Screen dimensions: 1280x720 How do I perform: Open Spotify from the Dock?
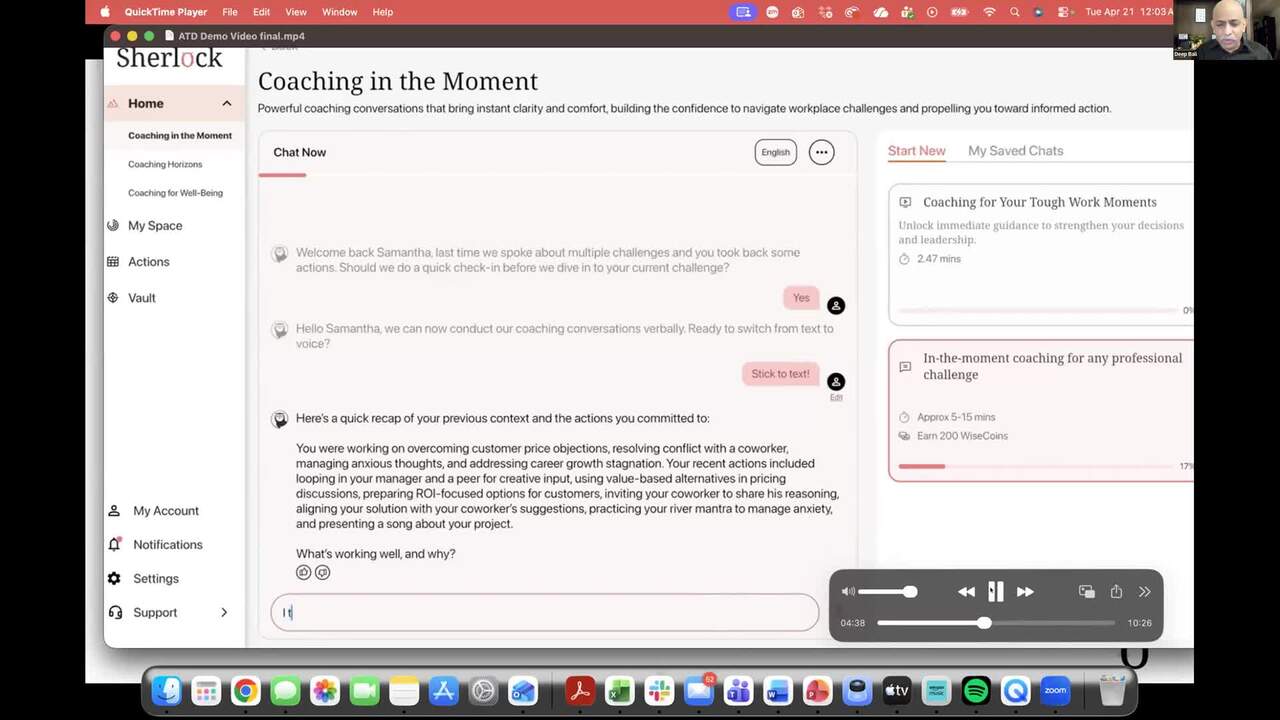[976, 691]
